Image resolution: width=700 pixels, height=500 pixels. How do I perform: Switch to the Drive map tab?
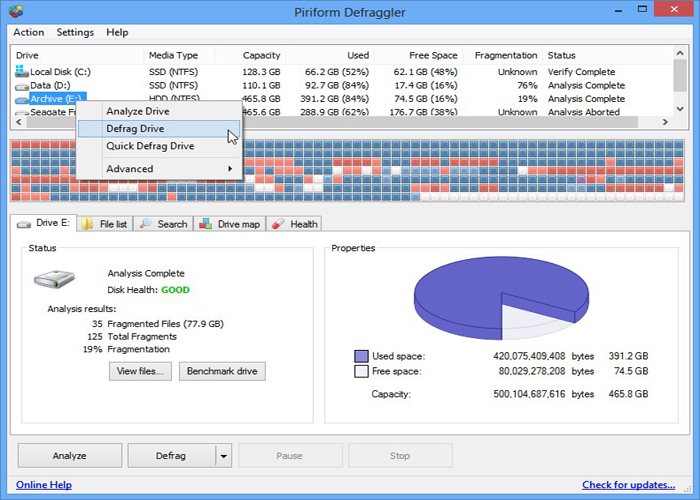coord(229,224)
